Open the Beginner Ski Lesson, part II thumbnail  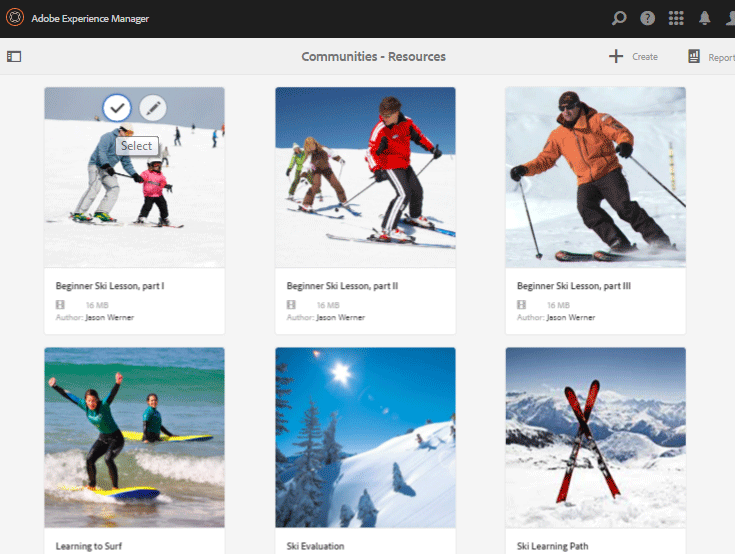(x=365, y=177)
